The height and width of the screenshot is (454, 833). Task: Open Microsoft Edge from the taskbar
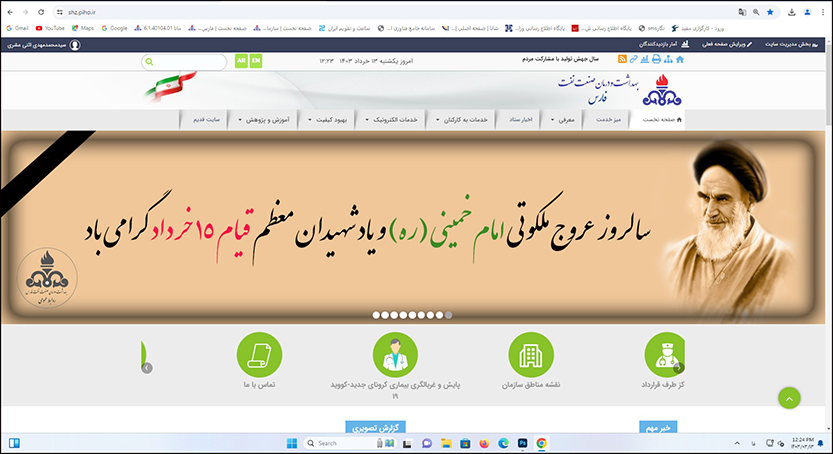tap(503, 443)
